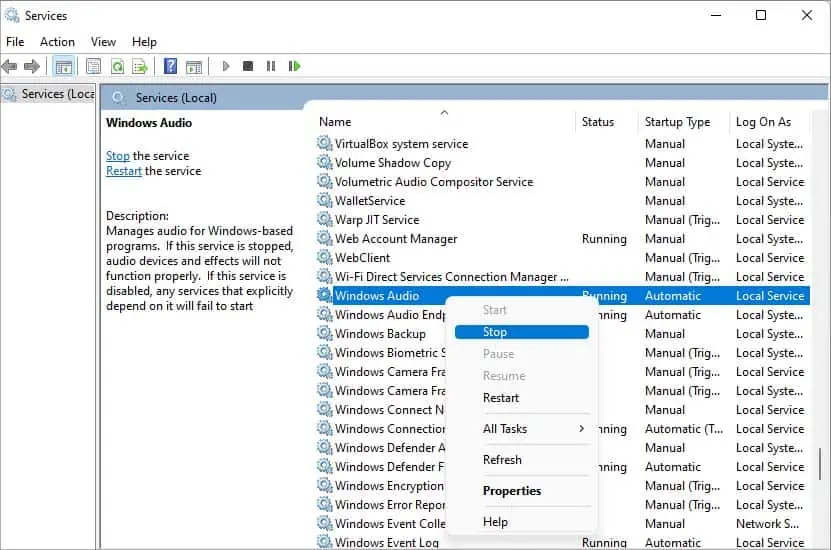
Task: Select Volumetric Audio Compositor Service
Action: (x=563, y=182)
